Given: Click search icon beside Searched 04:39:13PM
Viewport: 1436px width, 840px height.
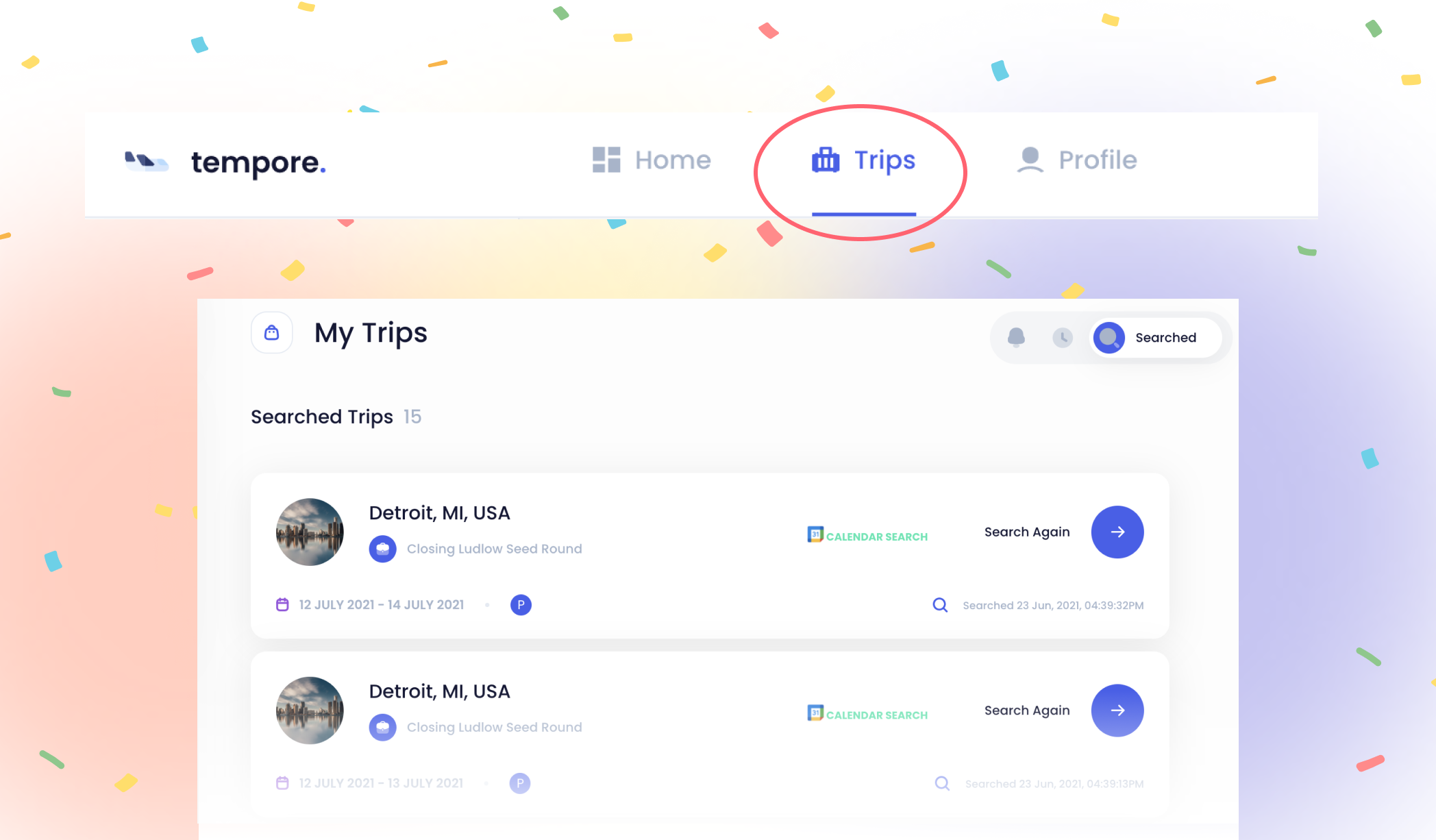Looking at the screenshot, I should coord(943,783).
